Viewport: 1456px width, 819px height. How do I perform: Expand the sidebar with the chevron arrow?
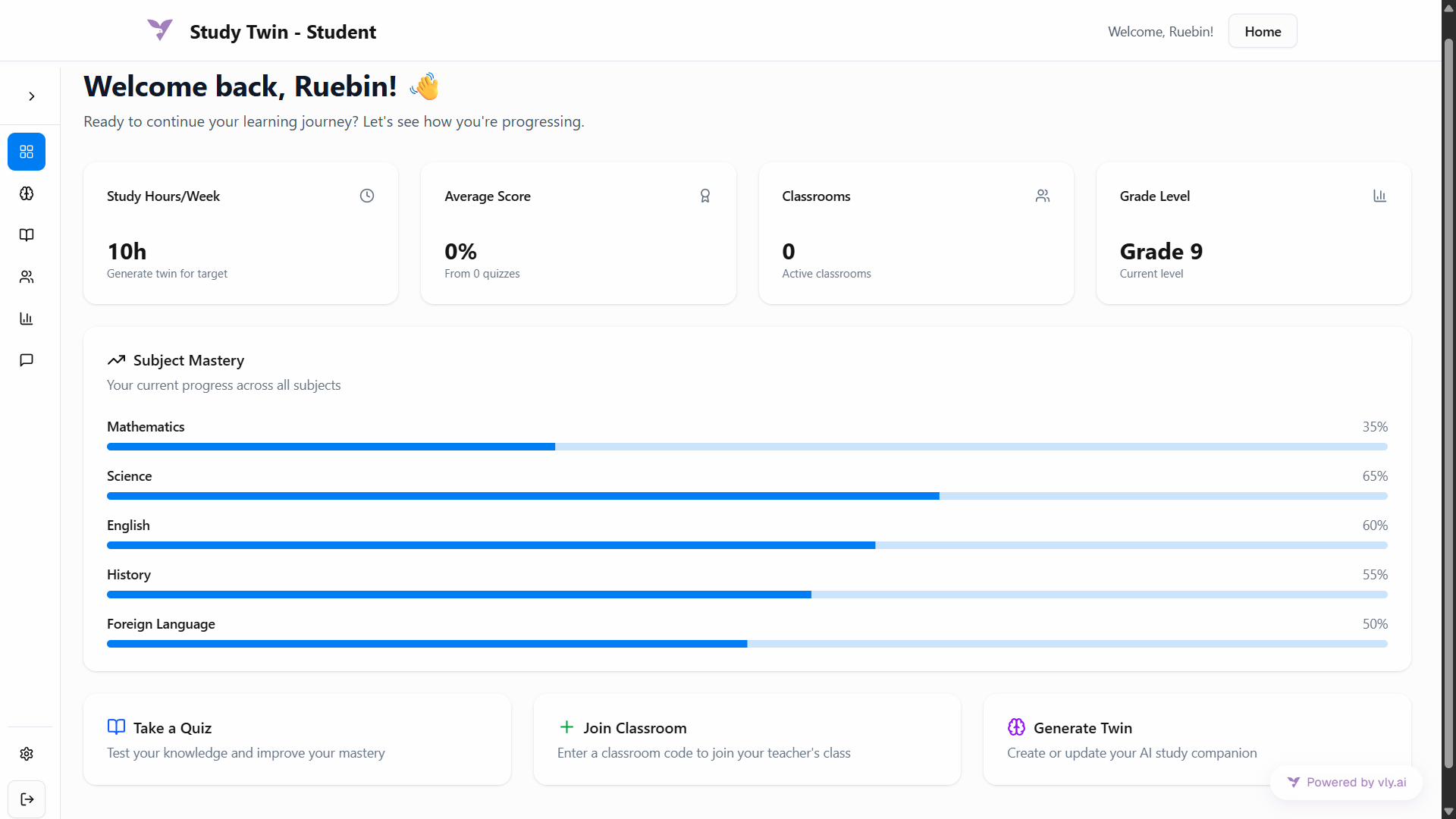(31, 96)
